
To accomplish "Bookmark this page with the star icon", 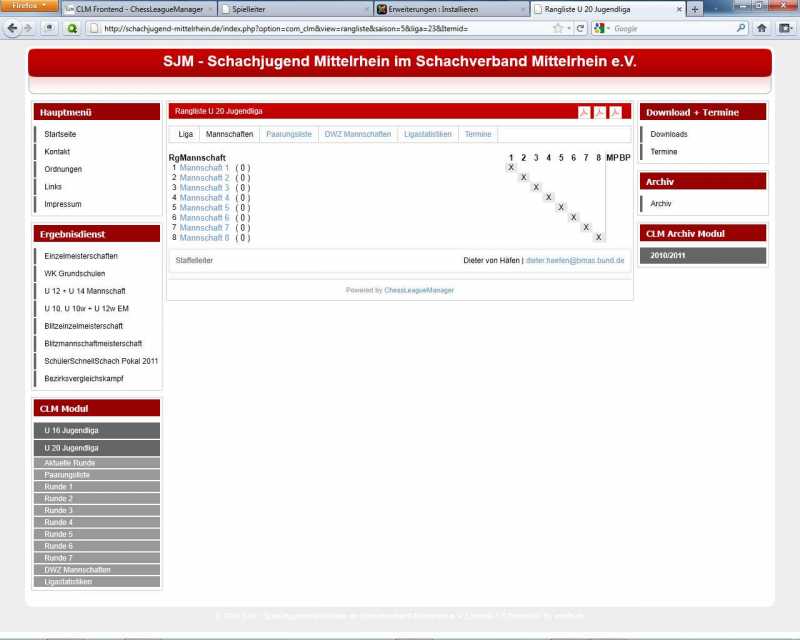I will point(557,28).
